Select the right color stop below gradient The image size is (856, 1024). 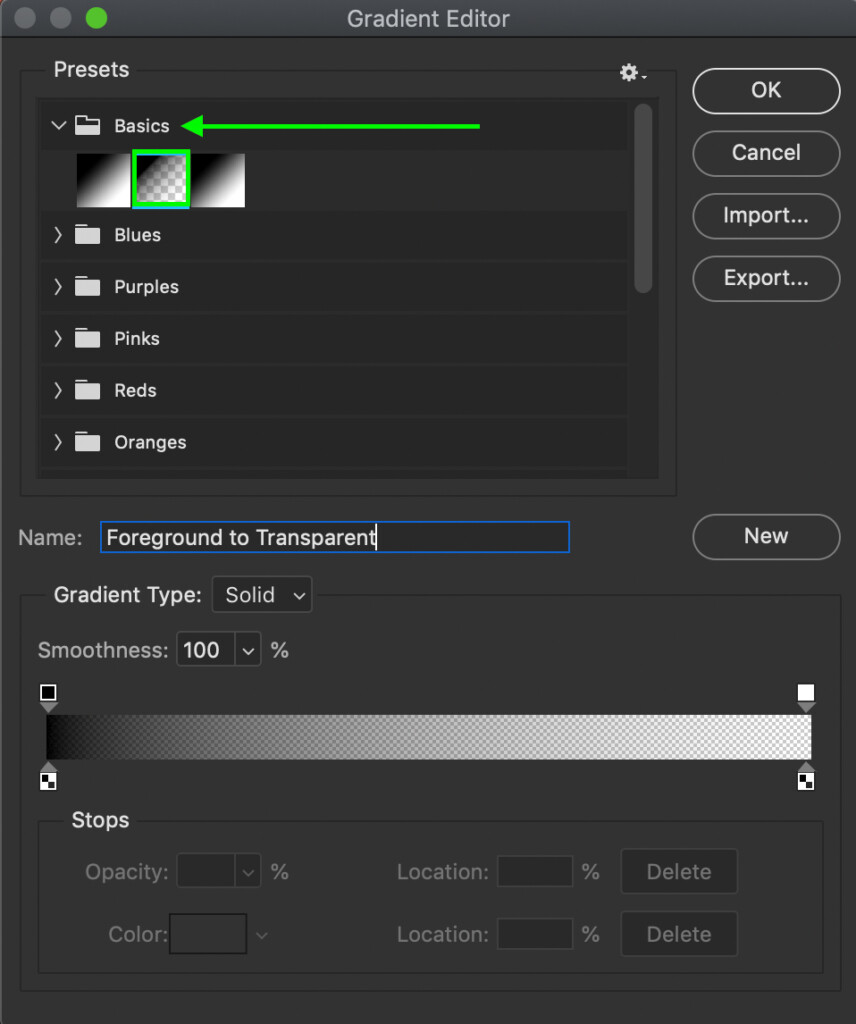coord(806,779)
